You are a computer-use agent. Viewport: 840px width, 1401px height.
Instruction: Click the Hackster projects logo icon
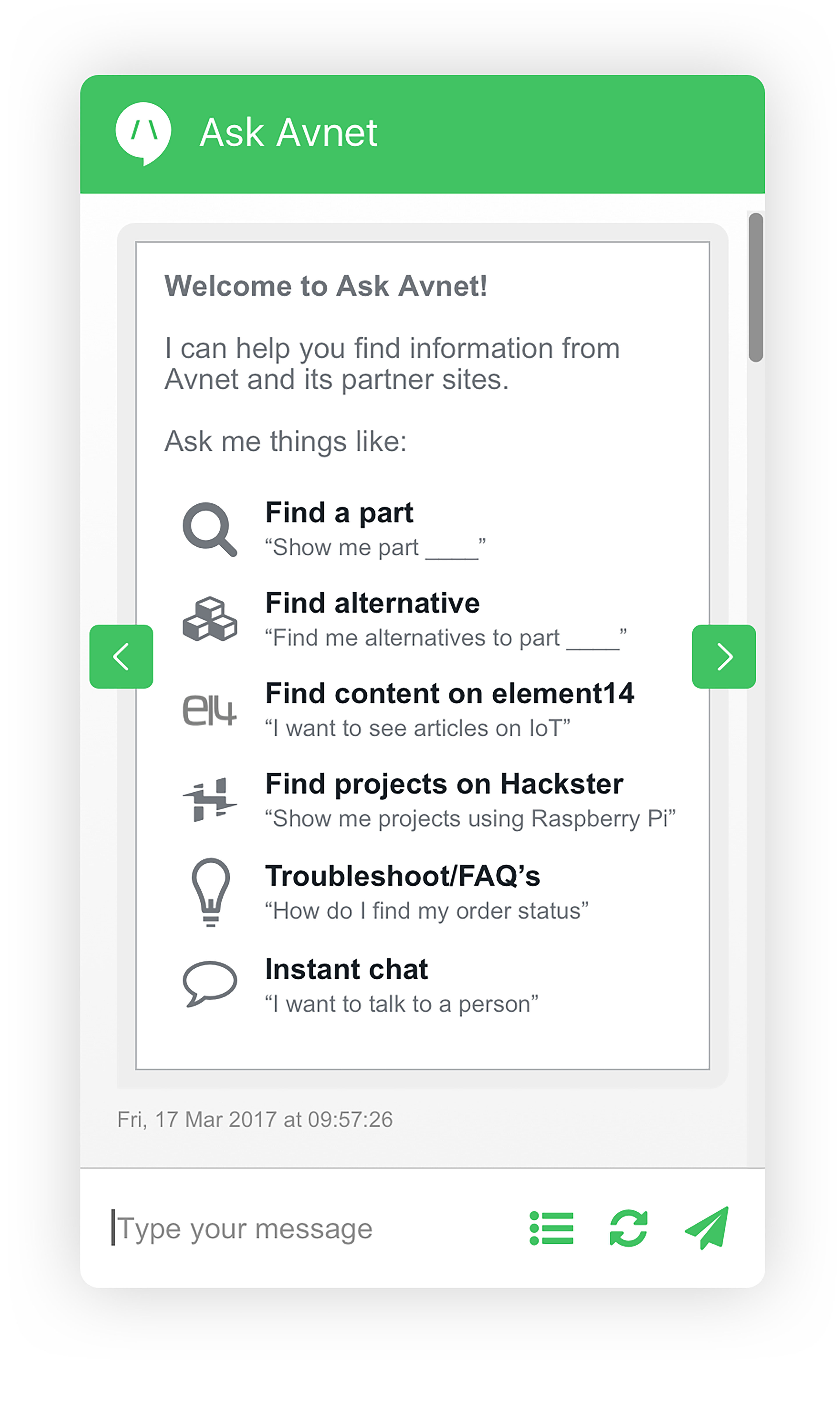[x=209, y=799]
